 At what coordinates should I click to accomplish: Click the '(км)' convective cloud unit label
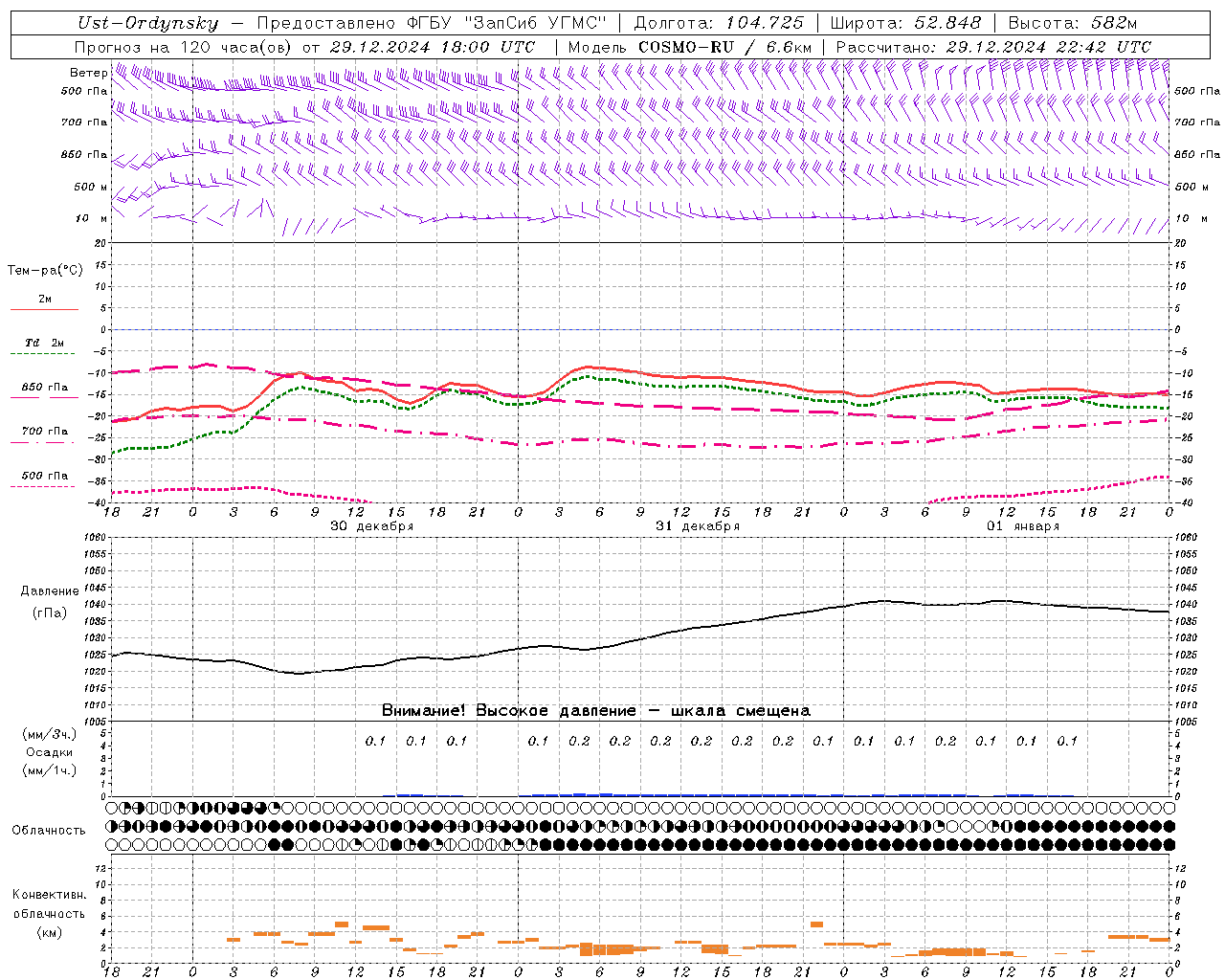pyautogui.click(x=50, y=932)
